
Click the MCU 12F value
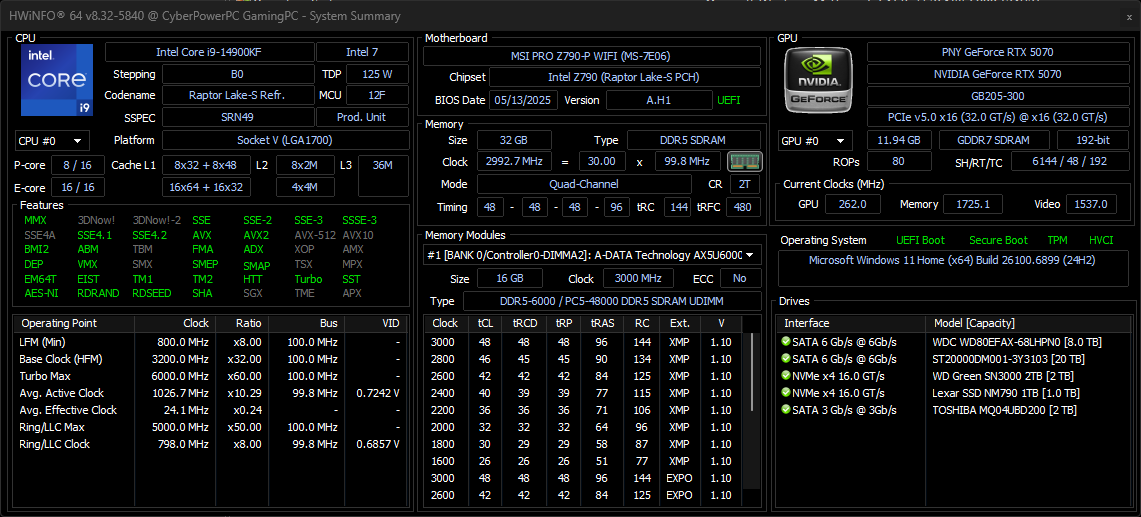[377, 95]
